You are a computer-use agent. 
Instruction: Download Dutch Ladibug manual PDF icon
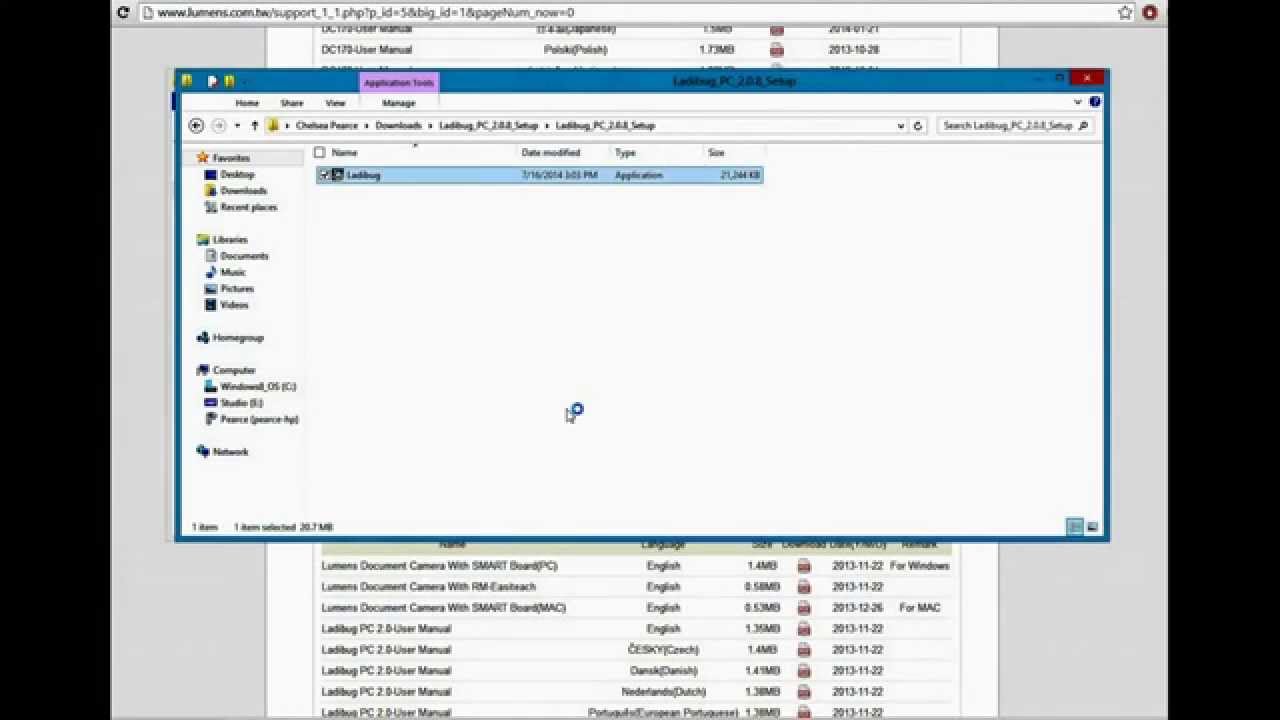click(x=804, y=692)
